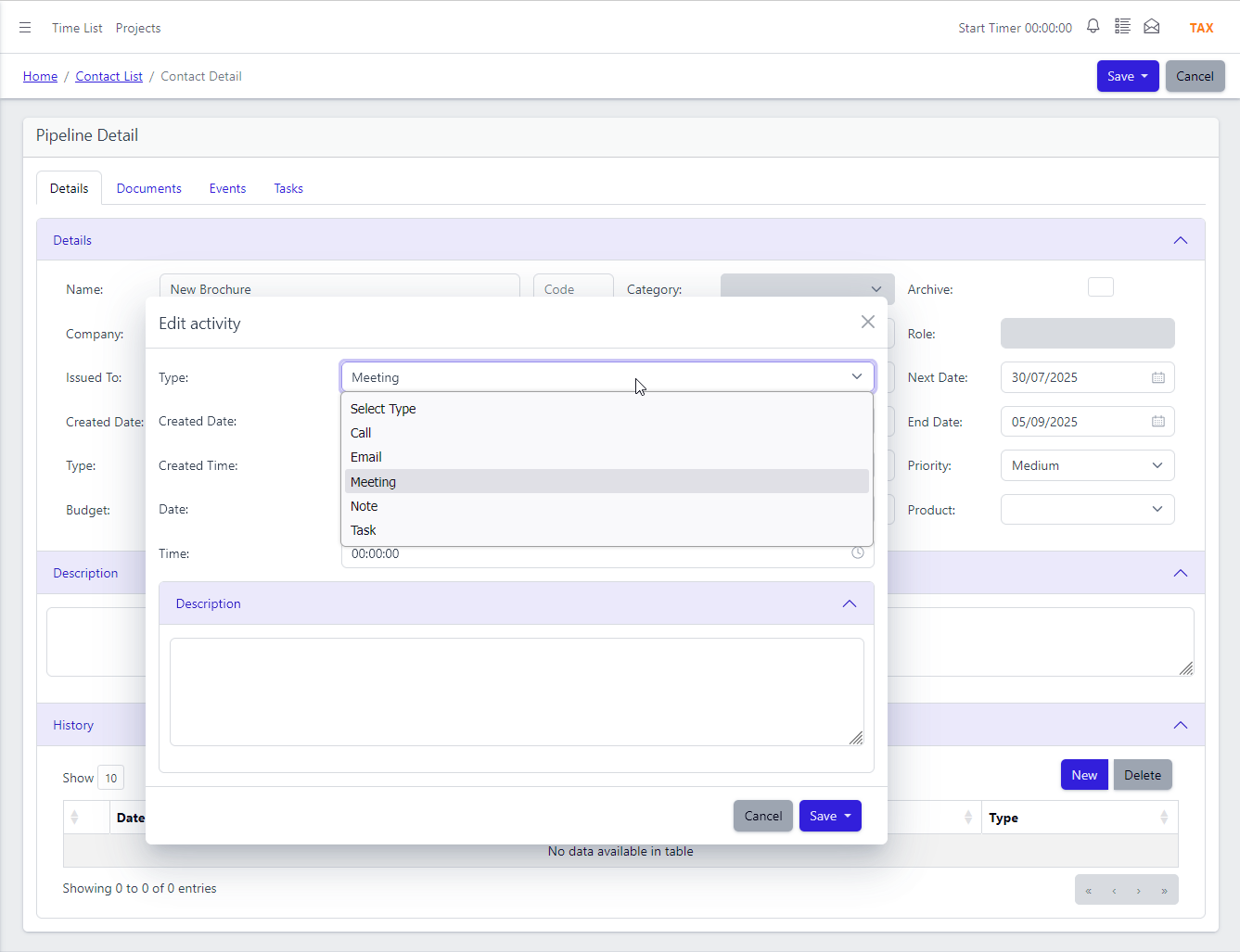
Task: Collapse the dialog Description panel
Action: click(x=850, y=603)
